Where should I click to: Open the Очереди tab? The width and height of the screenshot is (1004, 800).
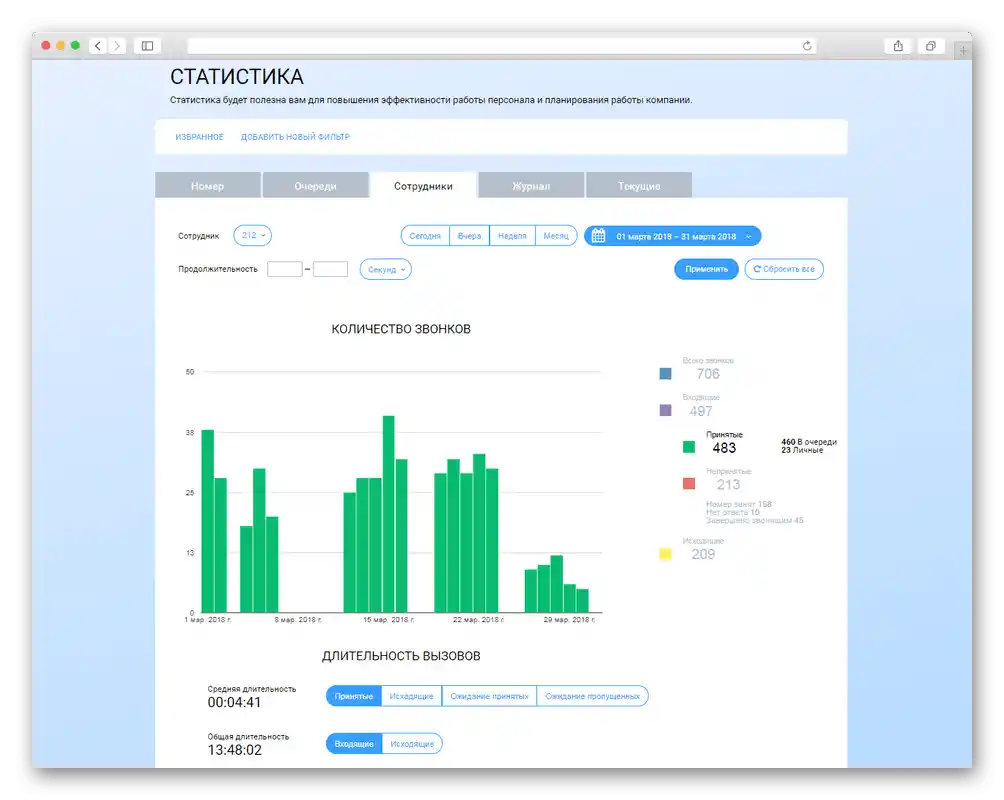tap(315, 185)
